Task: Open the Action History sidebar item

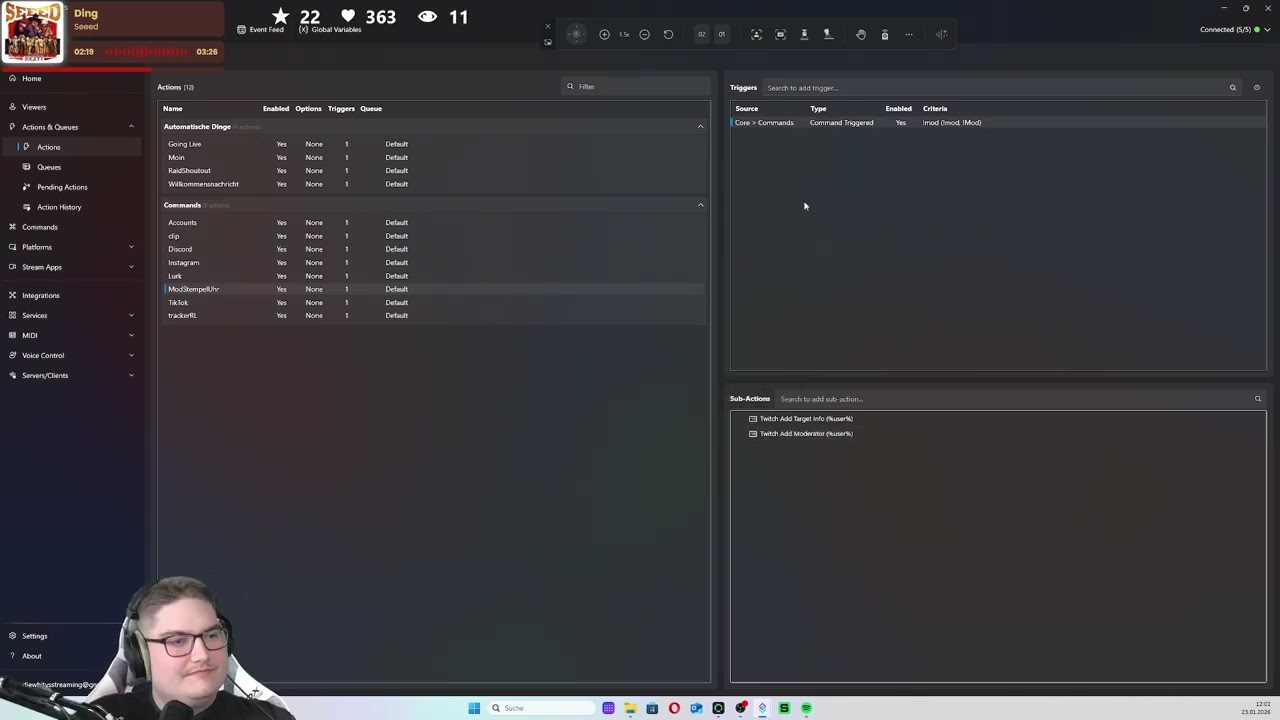Action: [x=59, y=207]
